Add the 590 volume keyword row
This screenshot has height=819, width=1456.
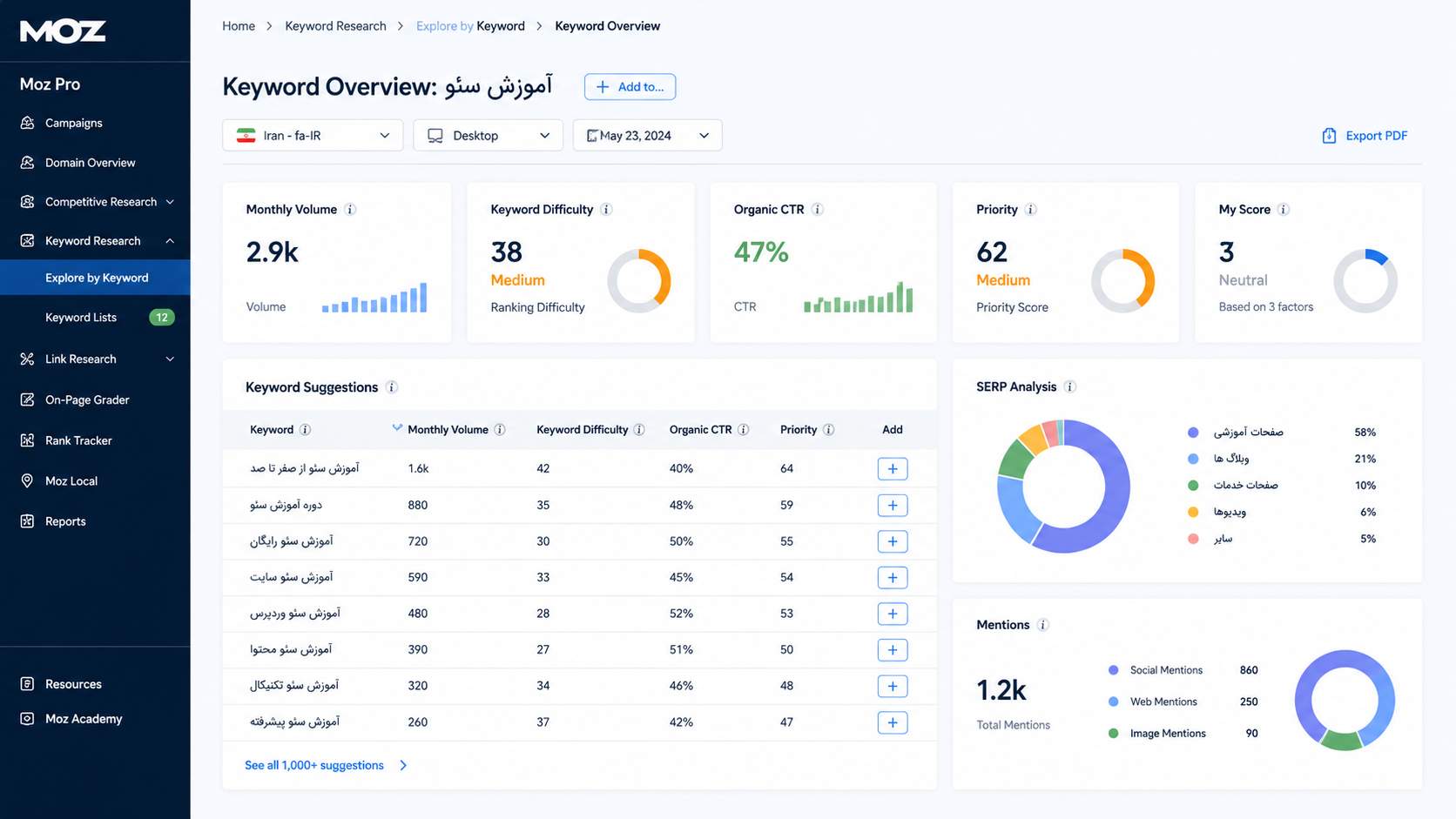coord(893,577)
